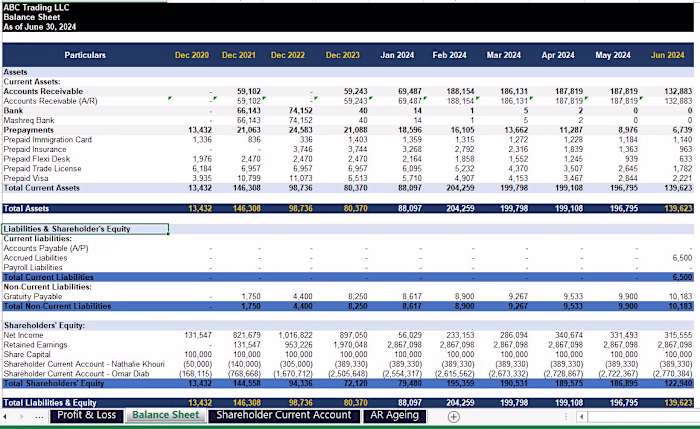Click the 'Apr 2024' column header

[558, 55]
